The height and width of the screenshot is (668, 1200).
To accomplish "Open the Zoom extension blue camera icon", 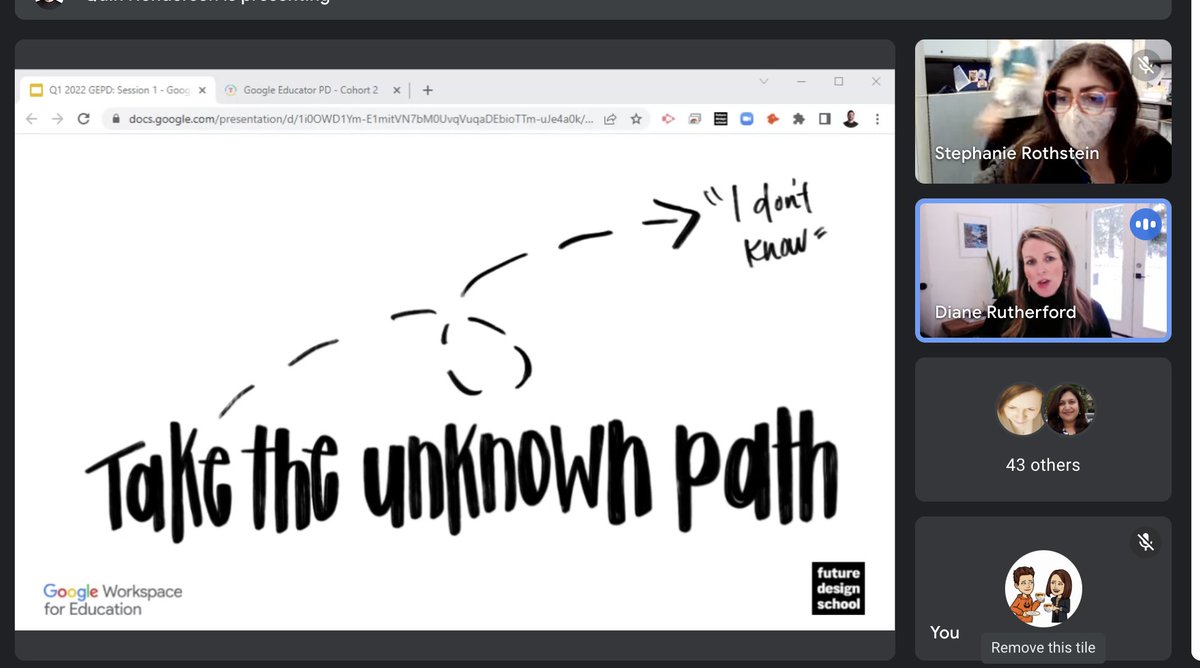I will click(x=746, y=119).
